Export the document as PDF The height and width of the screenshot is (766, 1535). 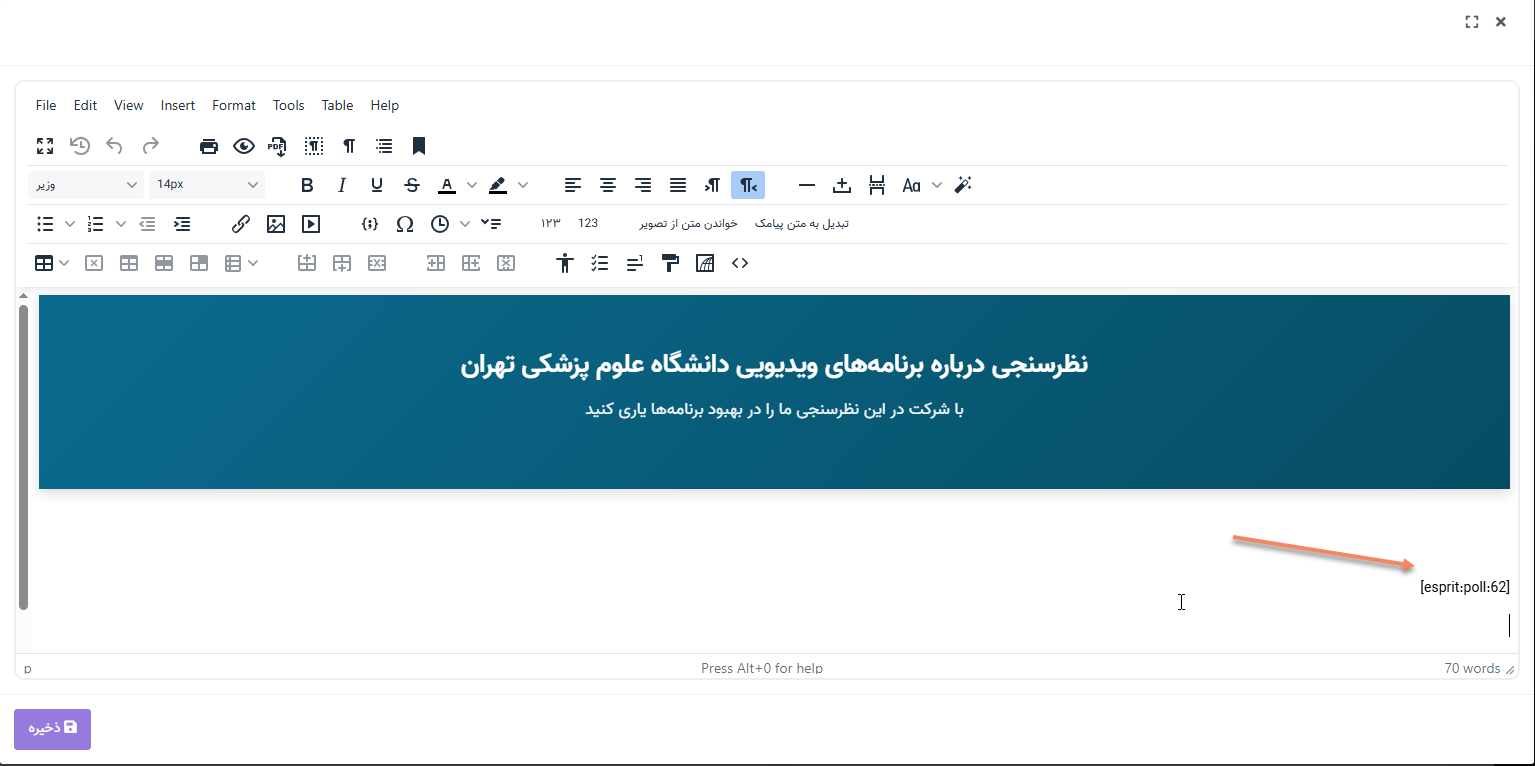[277, 146]
